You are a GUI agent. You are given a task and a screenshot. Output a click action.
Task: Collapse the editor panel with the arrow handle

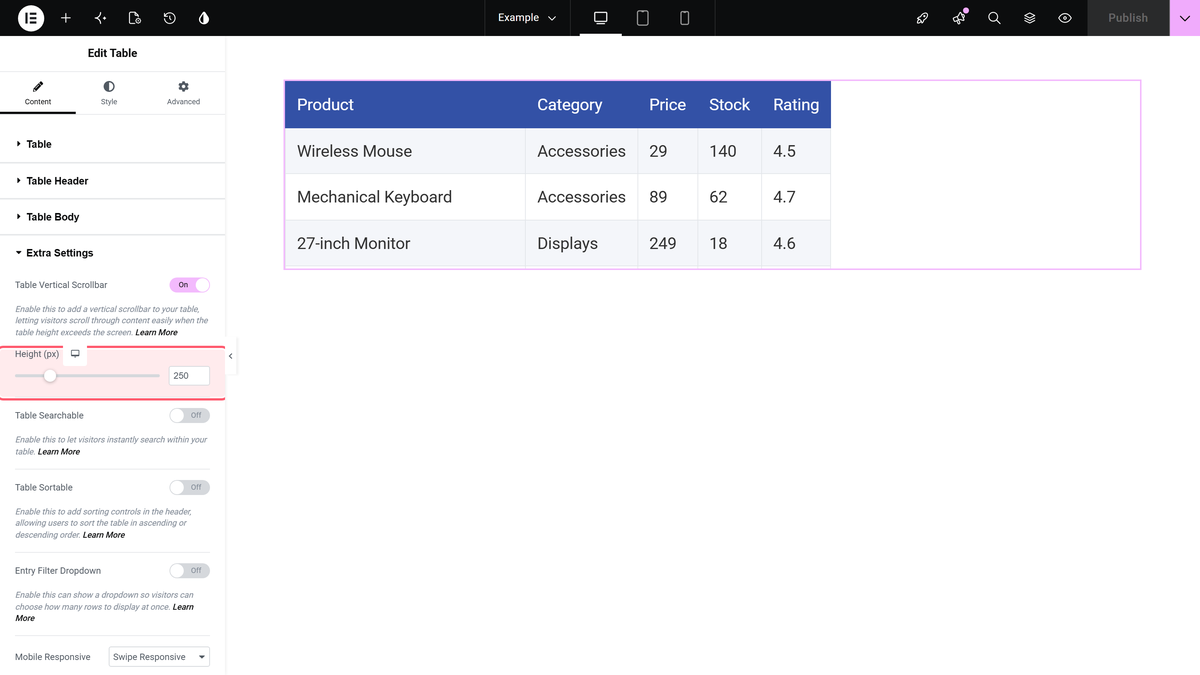(x=230, y=356)
